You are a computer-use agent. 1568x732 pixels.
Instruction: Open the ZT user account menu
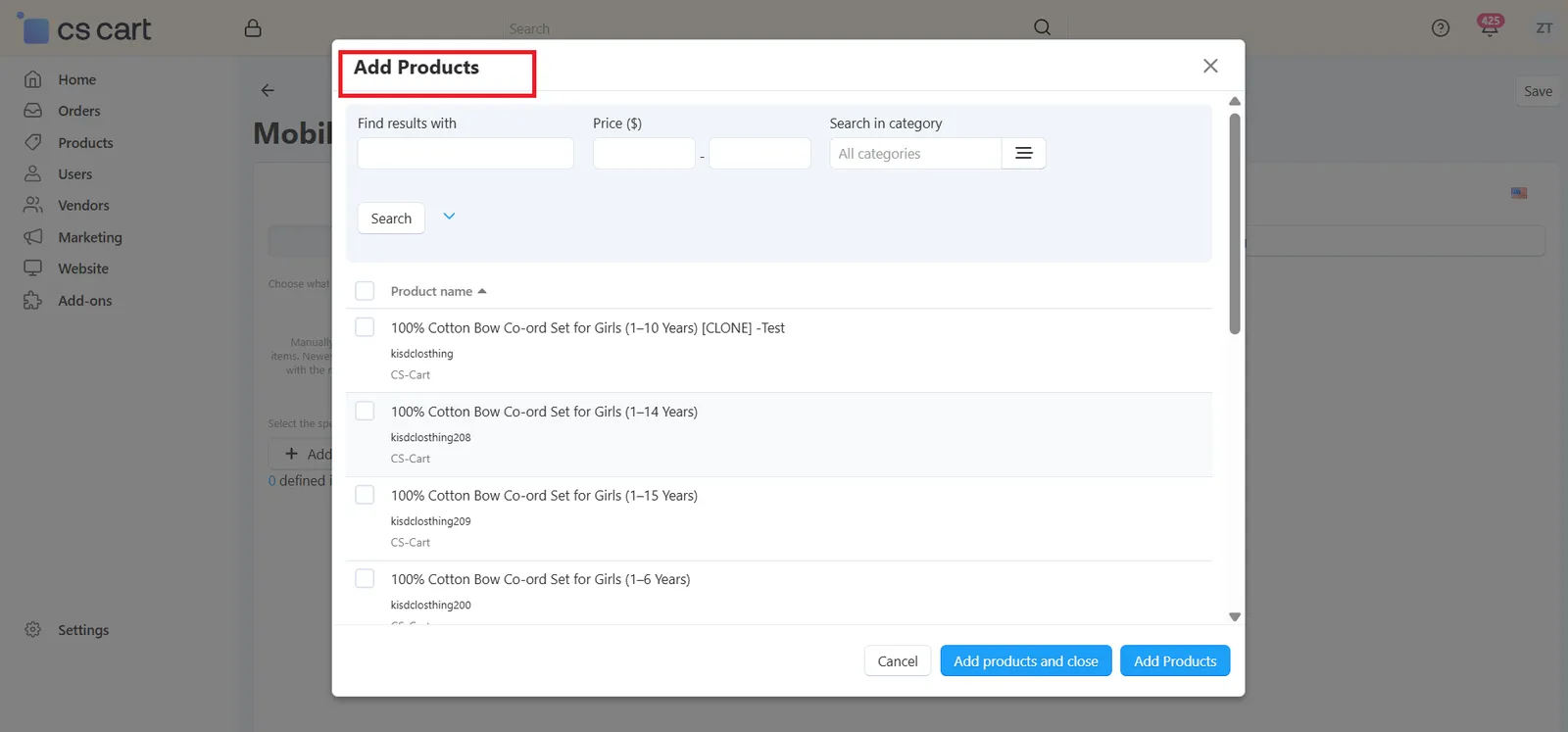pos(1544,28)
